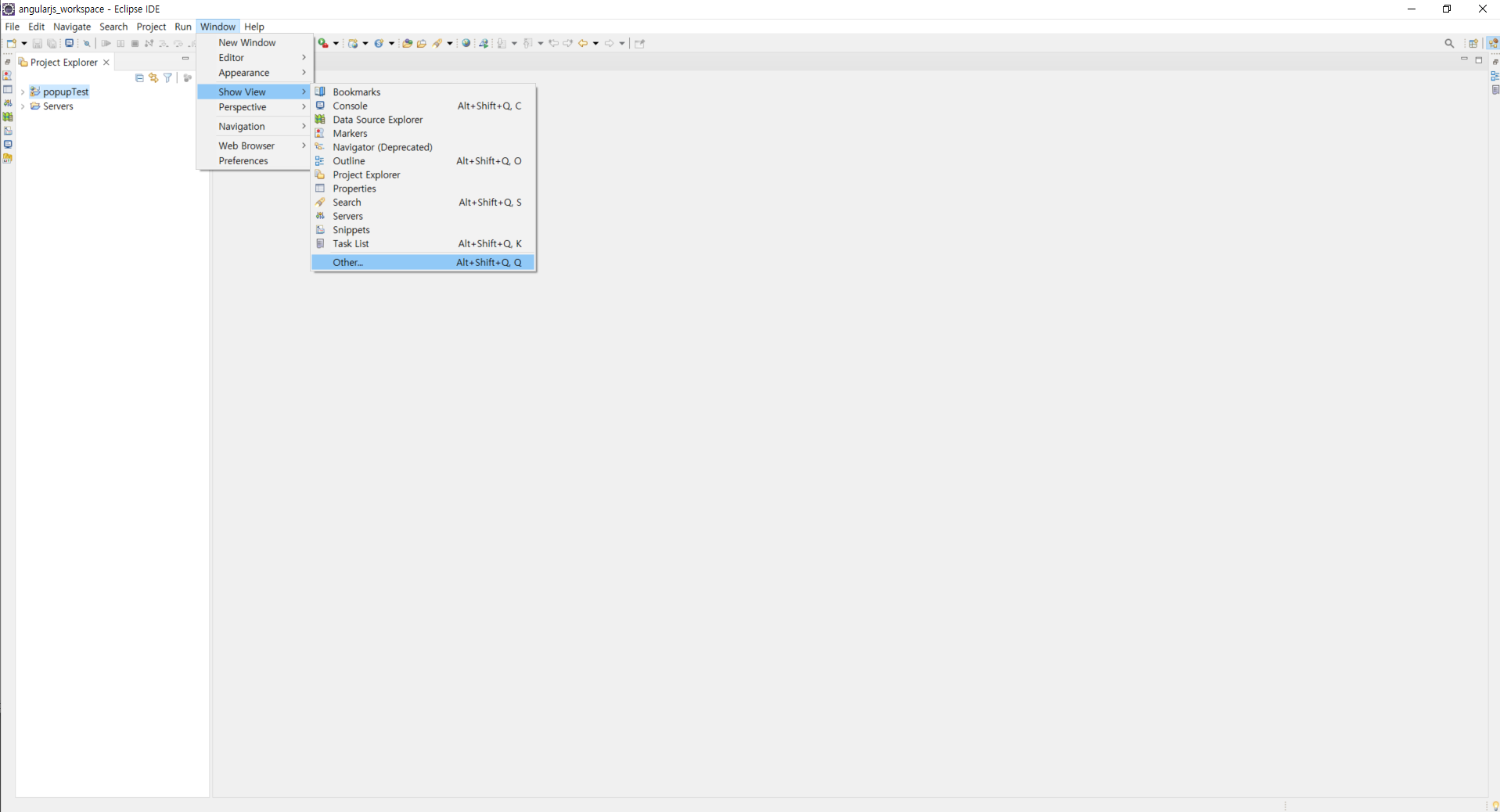Click the Save icon in the toolbar
This screenshot has height=812, width=1500.
pyautogui.click(x=37, y=44)
